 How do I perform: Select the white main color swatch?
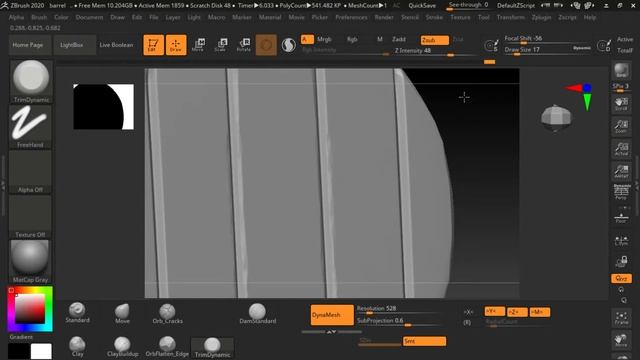click(x=41, y=351)
